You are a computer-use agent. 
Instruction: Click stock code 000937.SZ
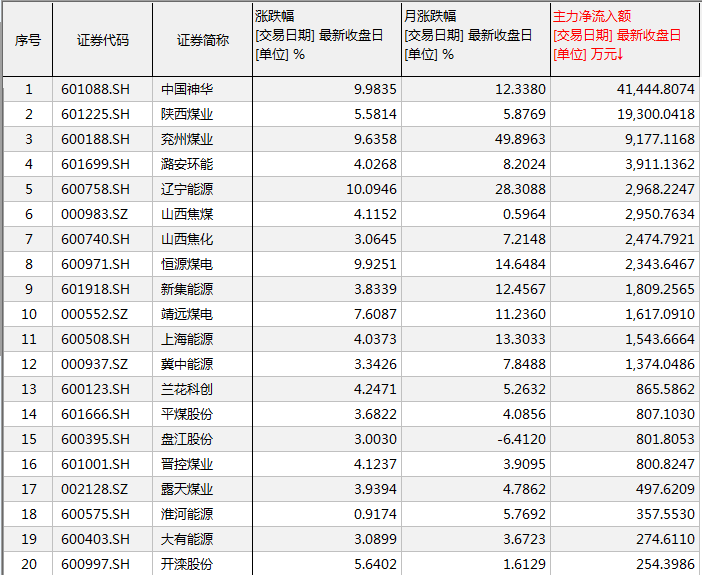click(94, 364)
